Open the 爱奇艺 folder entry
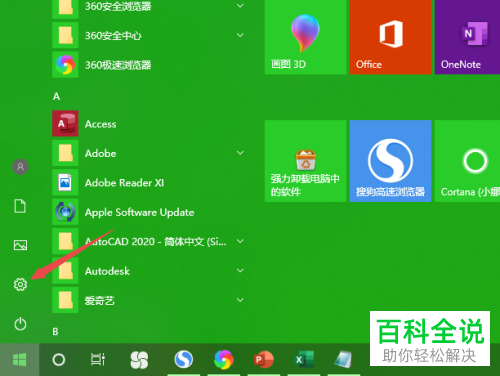The image size is (500, 376). pos(150,300)
